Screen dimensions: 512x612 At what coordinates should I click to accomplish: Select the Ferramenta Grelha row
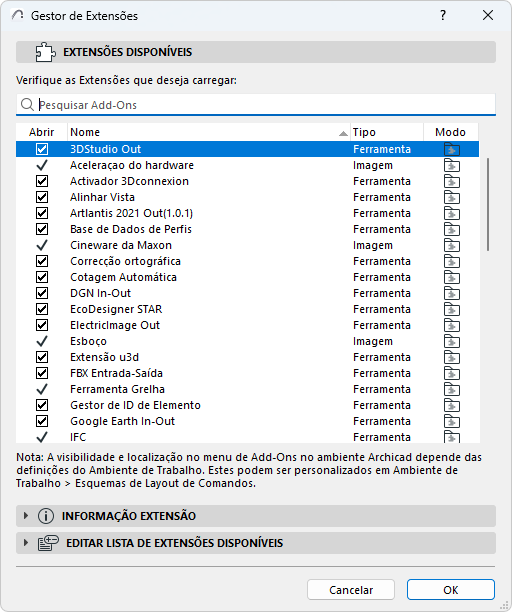[x=247, y=389]
